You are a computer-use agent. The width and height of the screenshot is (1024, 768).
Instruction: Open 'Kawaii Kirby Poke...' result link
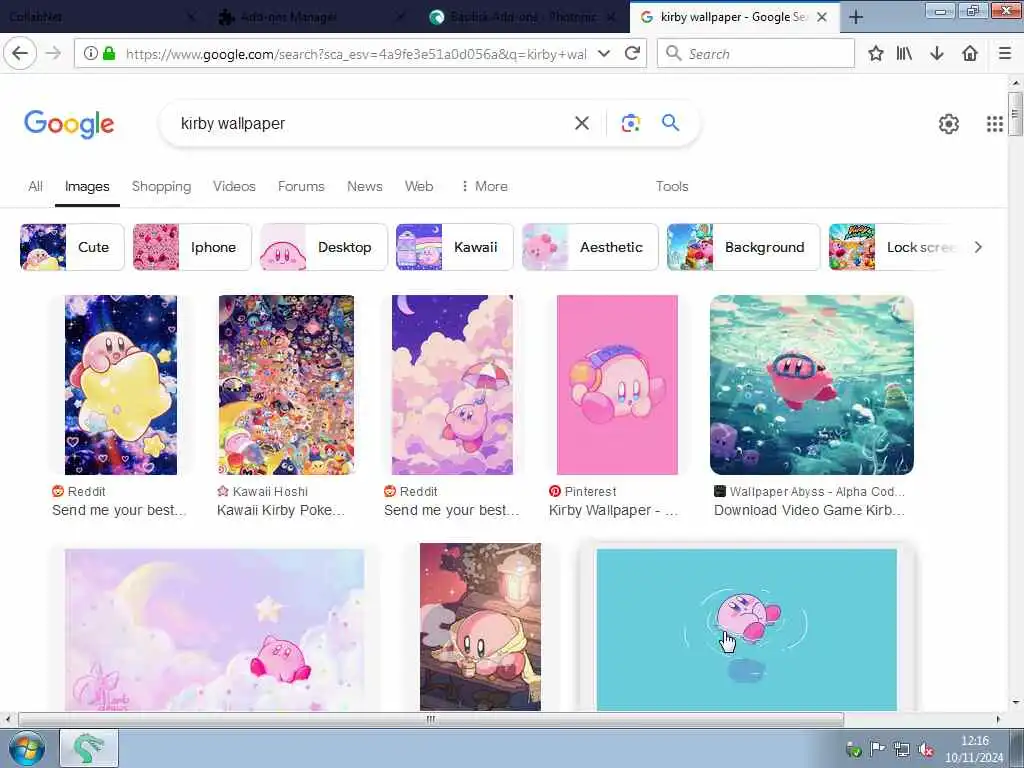coord(281,510)
